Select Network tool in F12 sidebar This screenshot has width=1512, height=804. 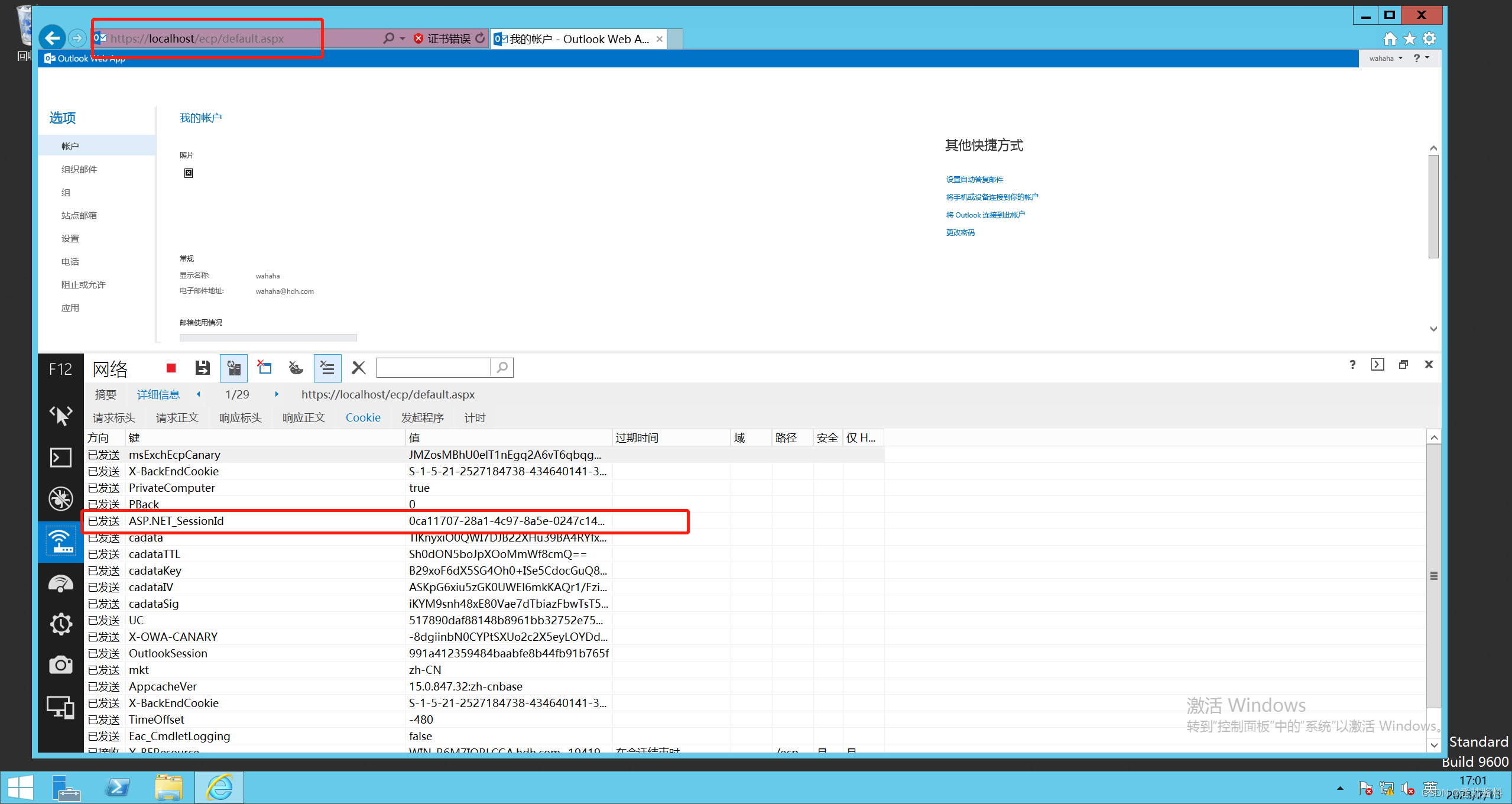click(60, 541)
